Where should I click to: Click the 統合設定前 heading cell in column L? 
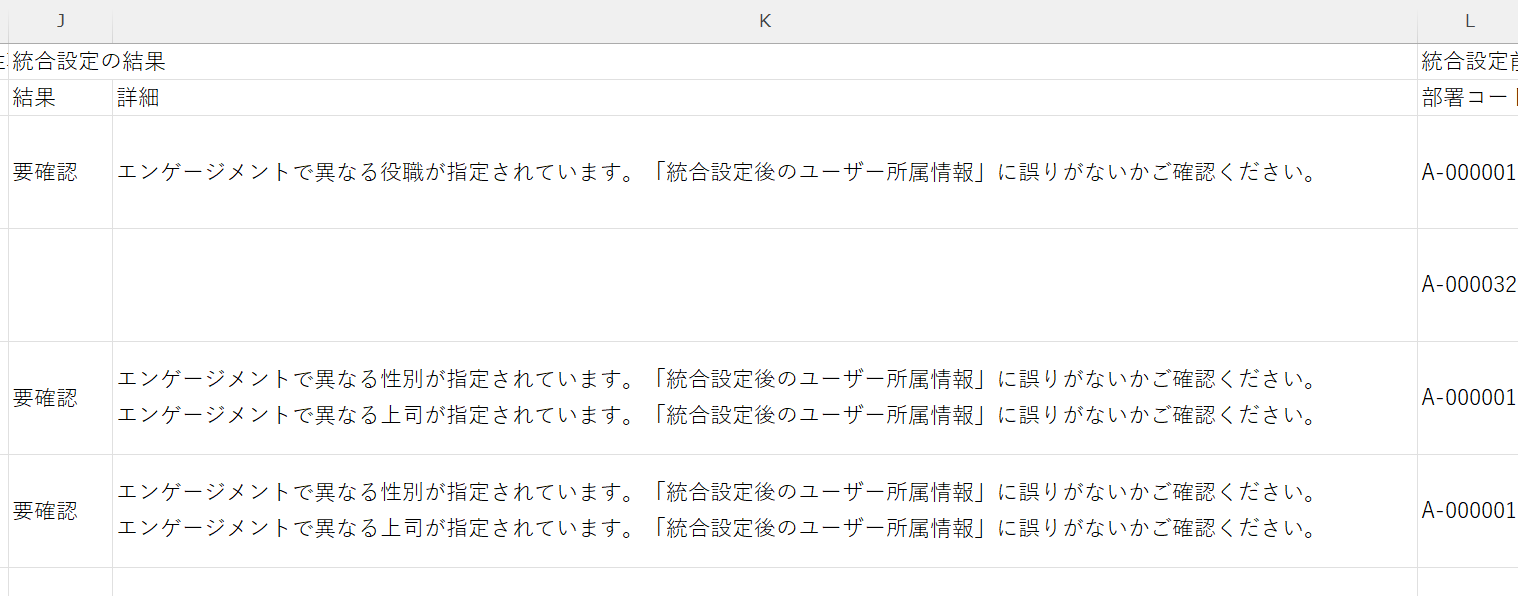[x=1468, y=62]
